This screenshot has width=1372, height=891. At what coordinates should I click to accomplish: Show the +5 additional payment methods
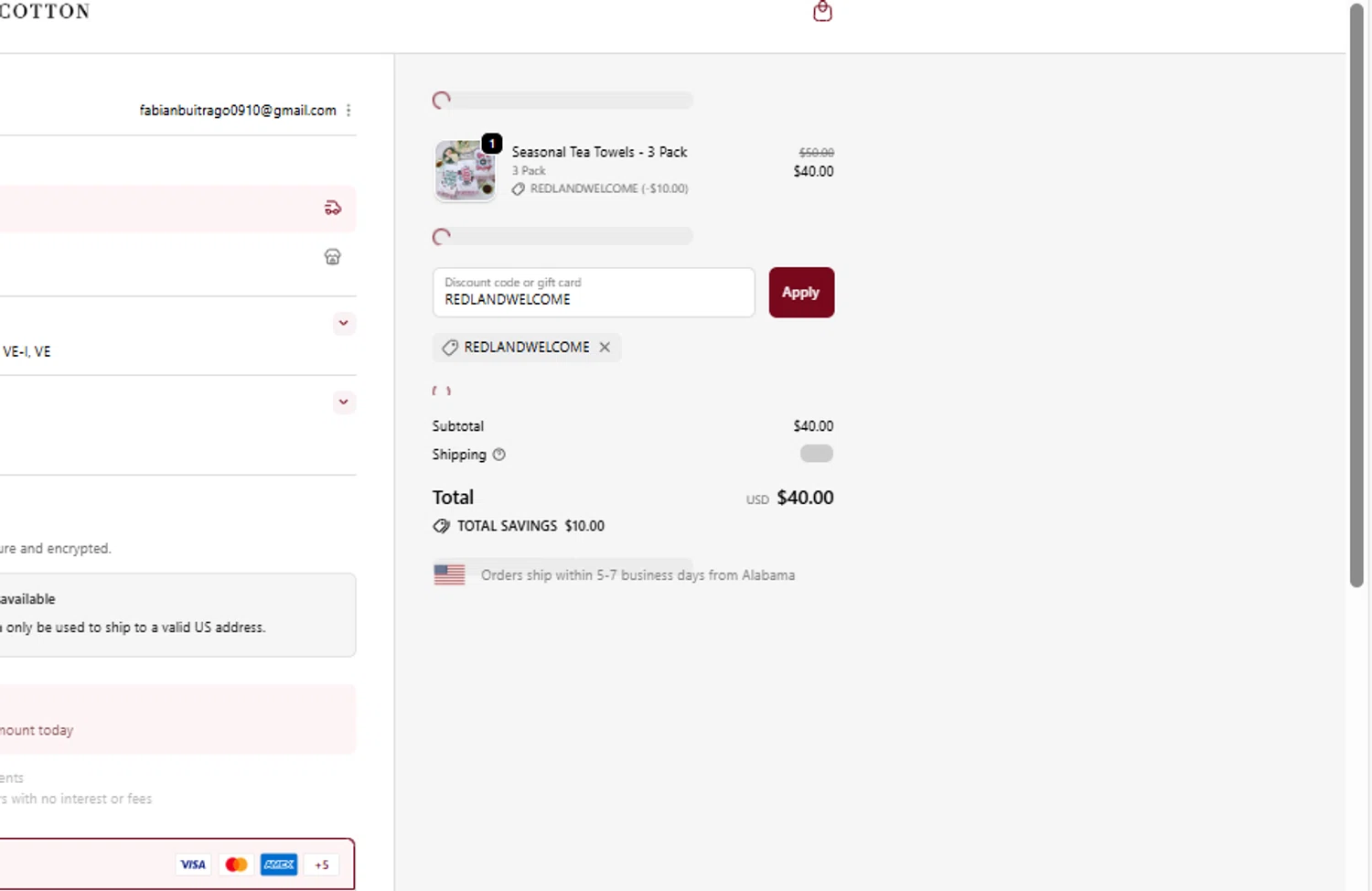[322, 864]
